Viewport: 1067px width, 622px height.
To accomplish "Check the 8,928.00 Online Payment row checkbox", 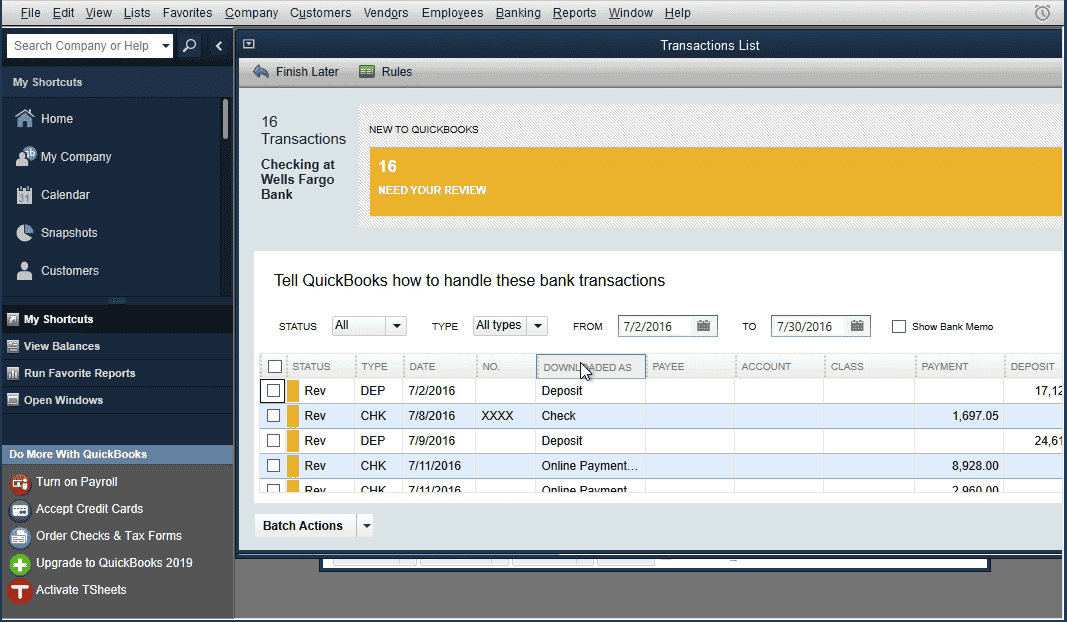I will point(274,465).
